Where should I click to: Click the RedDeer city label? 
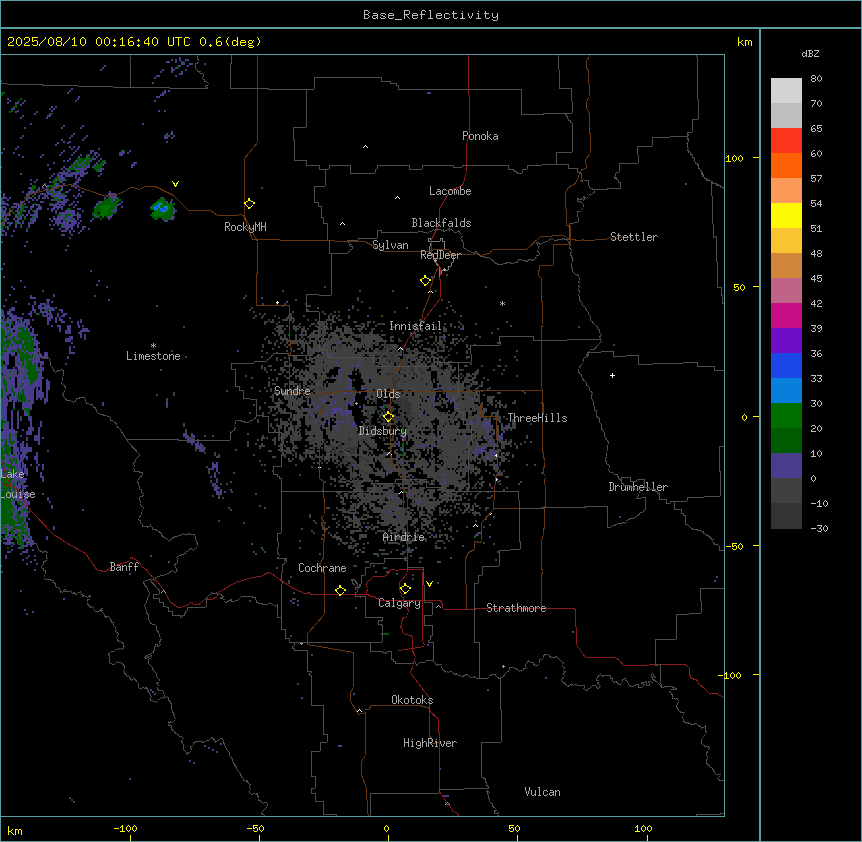click(x=440, y=255)
